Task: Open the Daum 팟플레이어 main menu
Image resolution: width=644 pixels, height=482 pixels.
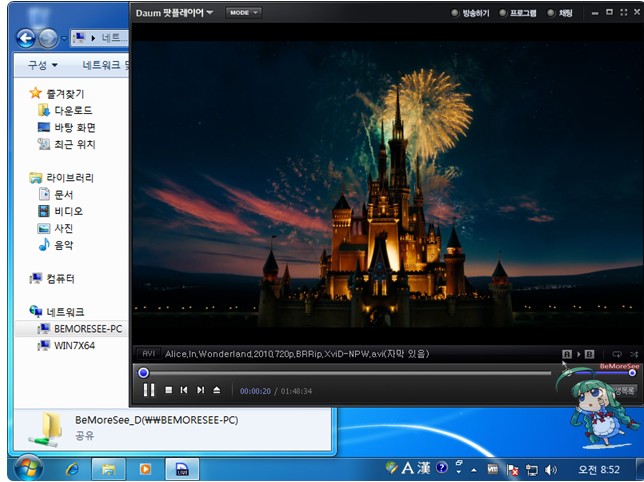Action: tap(174, 13)
